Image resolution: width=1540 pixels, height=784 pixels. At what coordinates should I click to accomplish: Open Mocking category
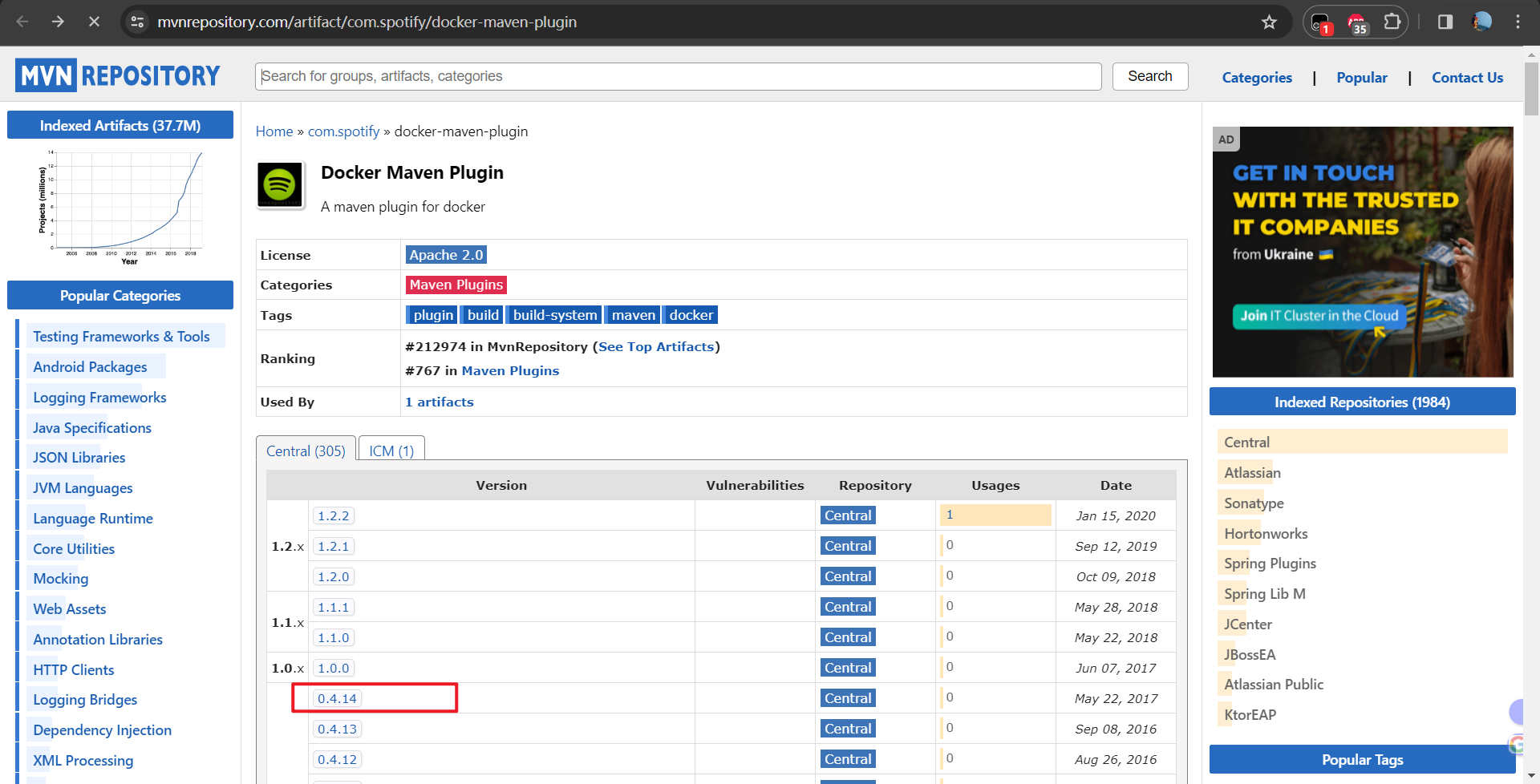(60, 578)
